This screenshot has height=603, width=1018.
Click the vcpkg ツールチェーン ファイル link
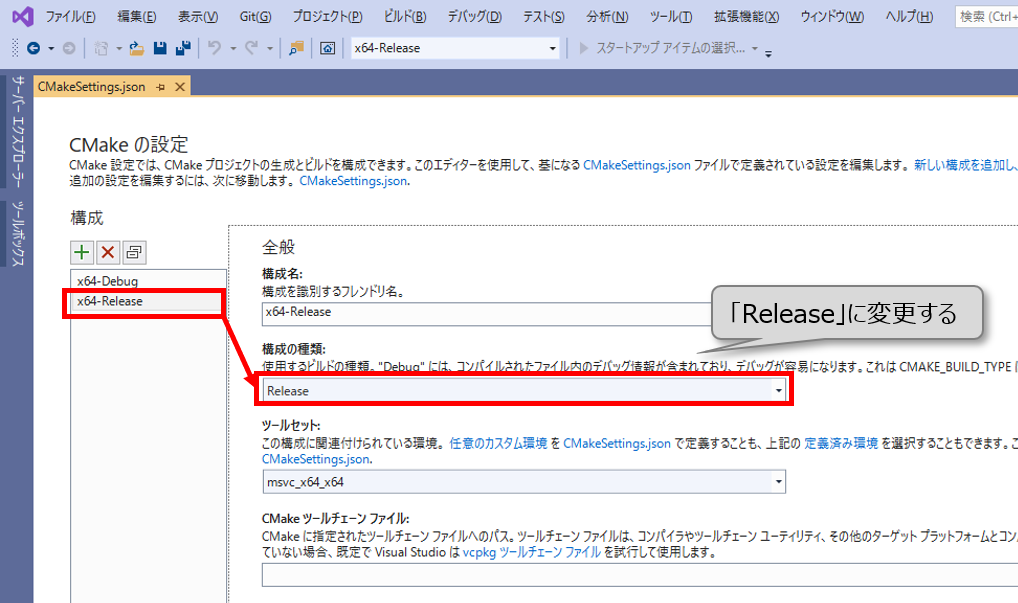(532, 552)
